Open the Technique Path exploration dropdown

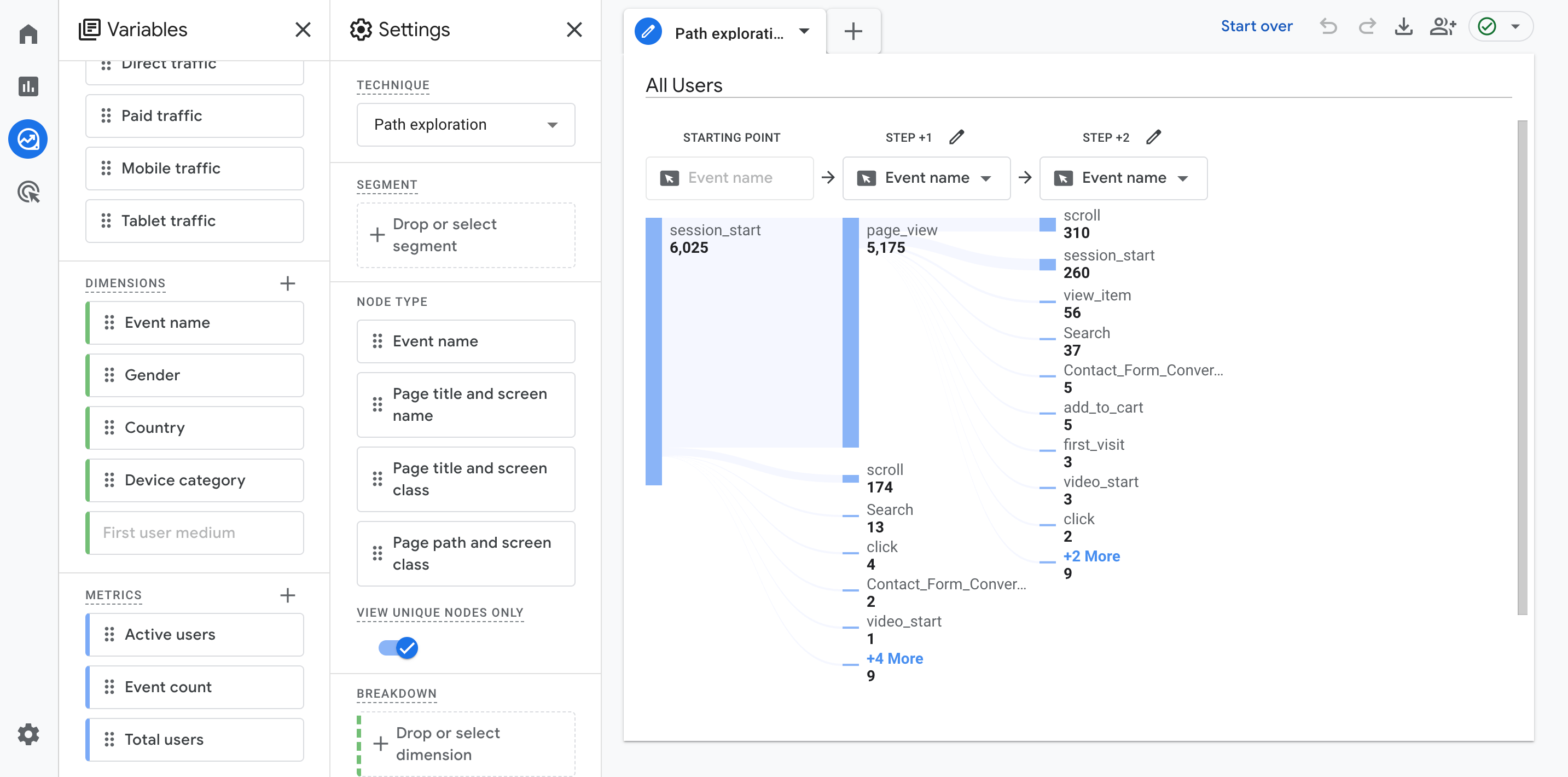465,125
